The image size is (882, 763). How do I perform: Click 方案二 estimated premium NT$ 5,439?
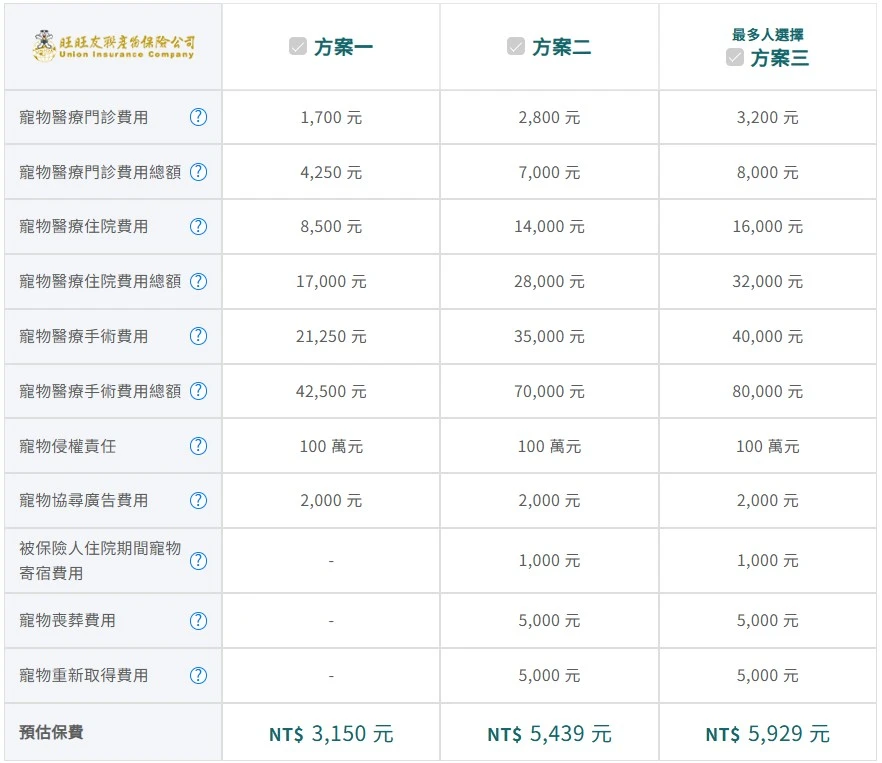coord(549,734)
